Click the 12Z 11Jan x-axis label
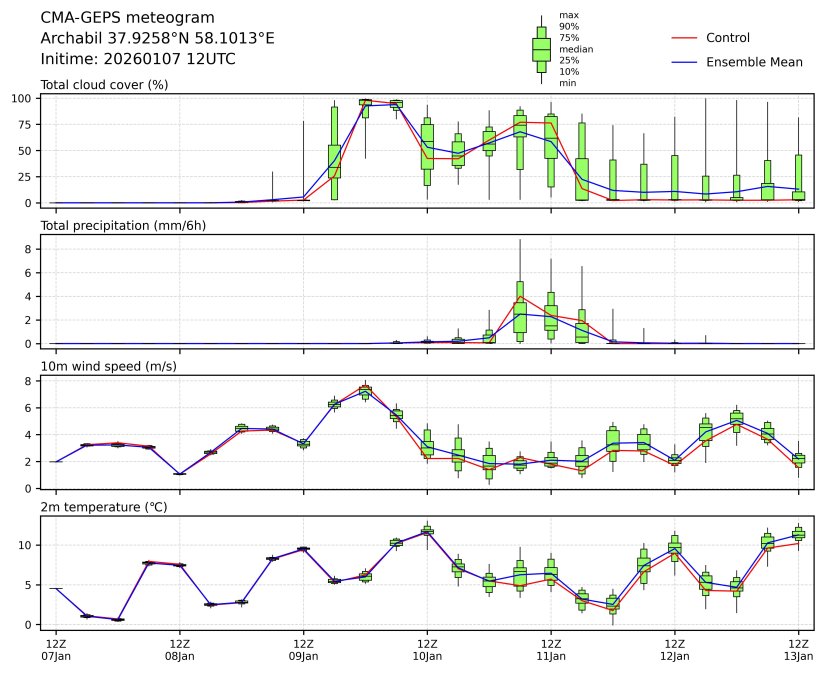825x673 pixels. 551,649
